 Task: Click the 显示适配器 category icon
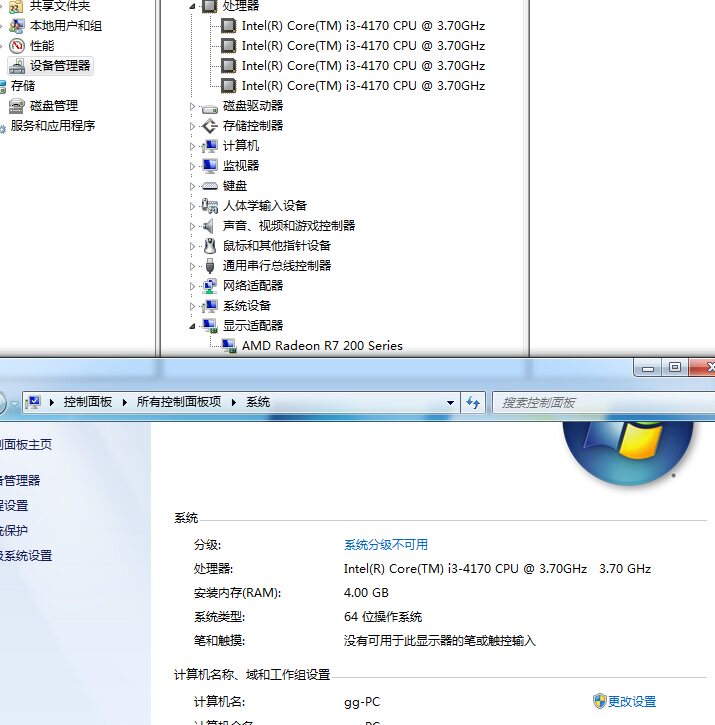(210, 326)
